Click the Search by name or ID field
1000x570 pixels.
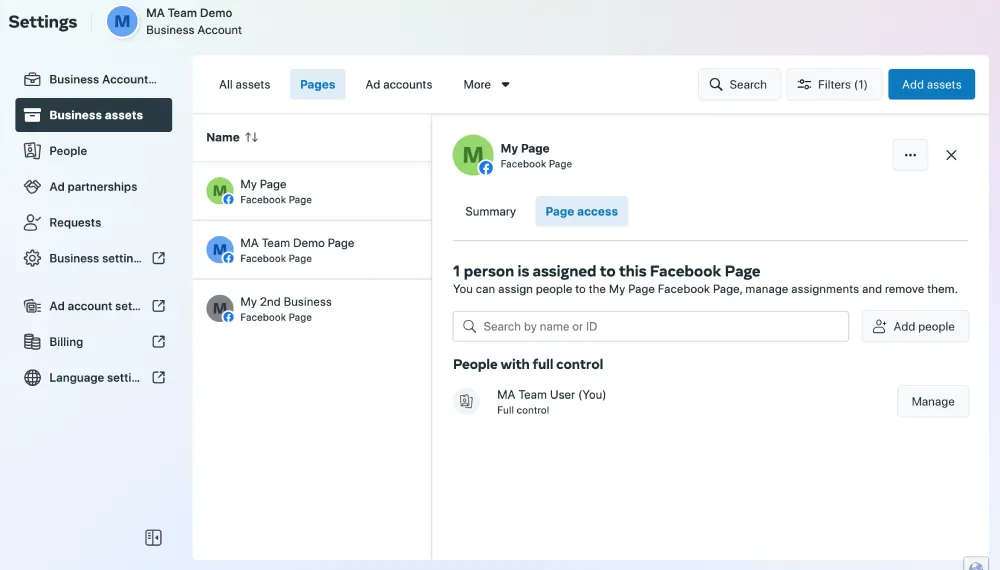pos(650,327)
